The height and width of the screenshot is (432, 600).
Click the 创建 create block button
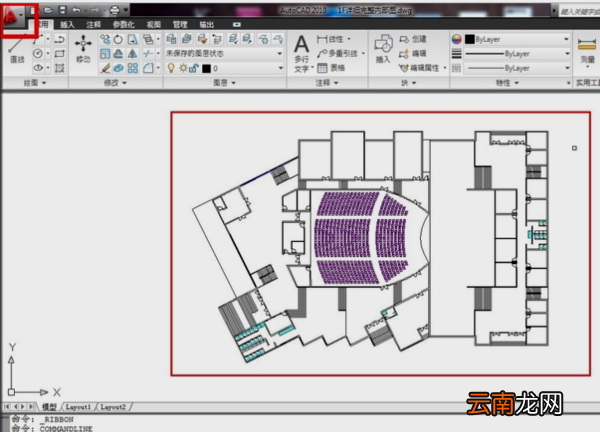413,39
